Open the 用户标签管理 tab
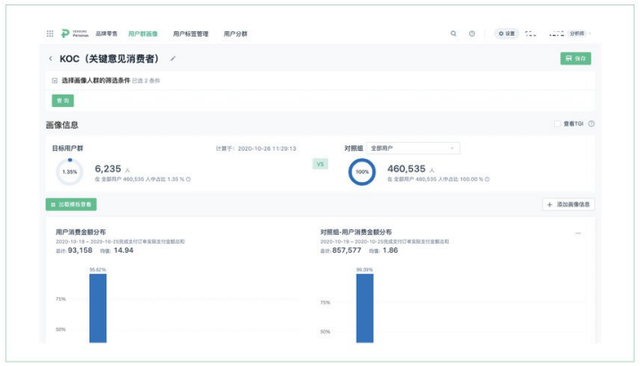This screenshot has height=366, width=640. tap(191, 34)
